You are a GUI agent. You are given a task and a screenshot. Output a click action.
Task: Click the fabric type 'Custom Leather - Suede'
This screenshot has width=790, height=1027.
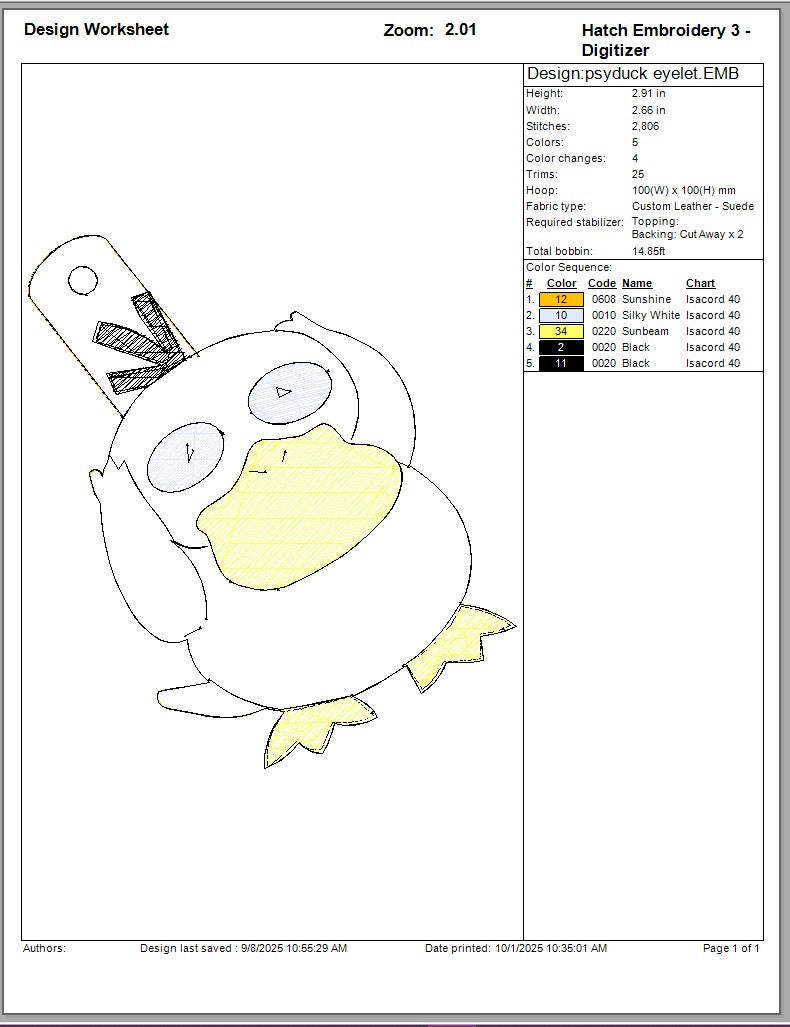(x=692, y=206)
